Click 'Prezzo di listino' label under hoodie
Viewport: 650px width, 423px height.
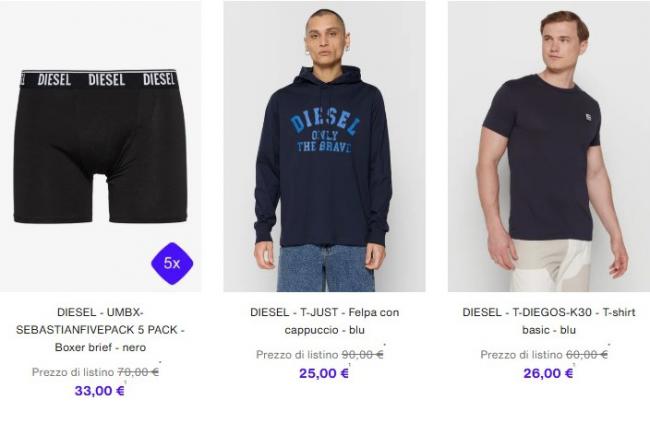[297, 355]
